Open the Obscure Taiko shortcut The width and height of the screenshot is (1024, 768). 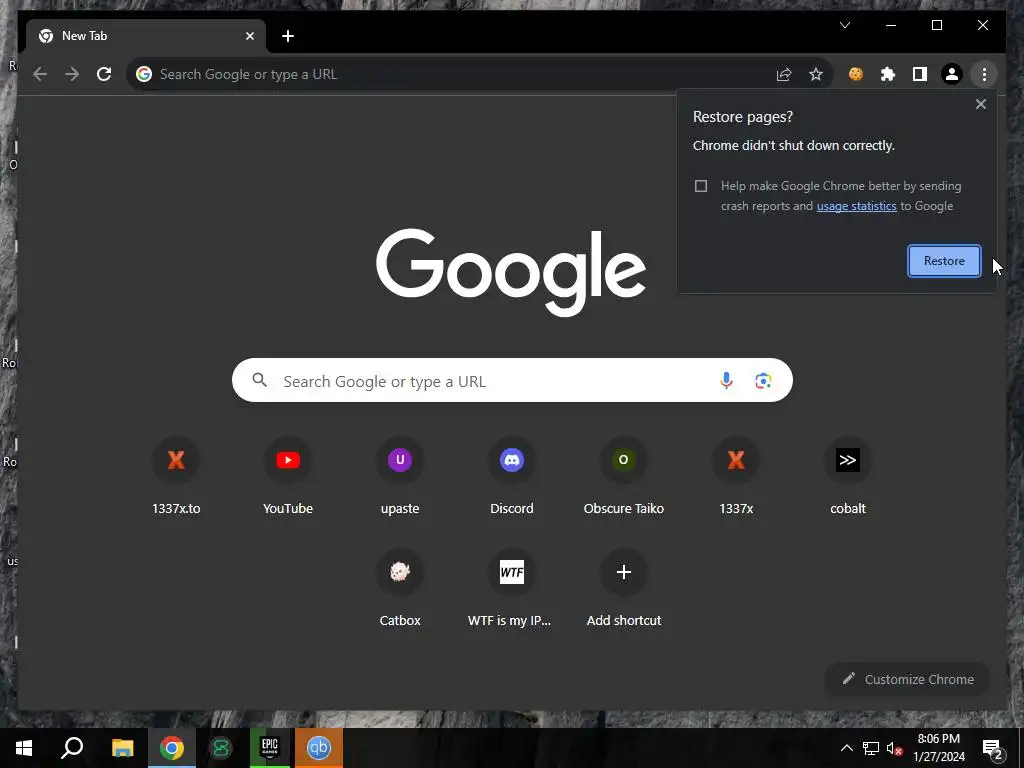coord(624,477)
